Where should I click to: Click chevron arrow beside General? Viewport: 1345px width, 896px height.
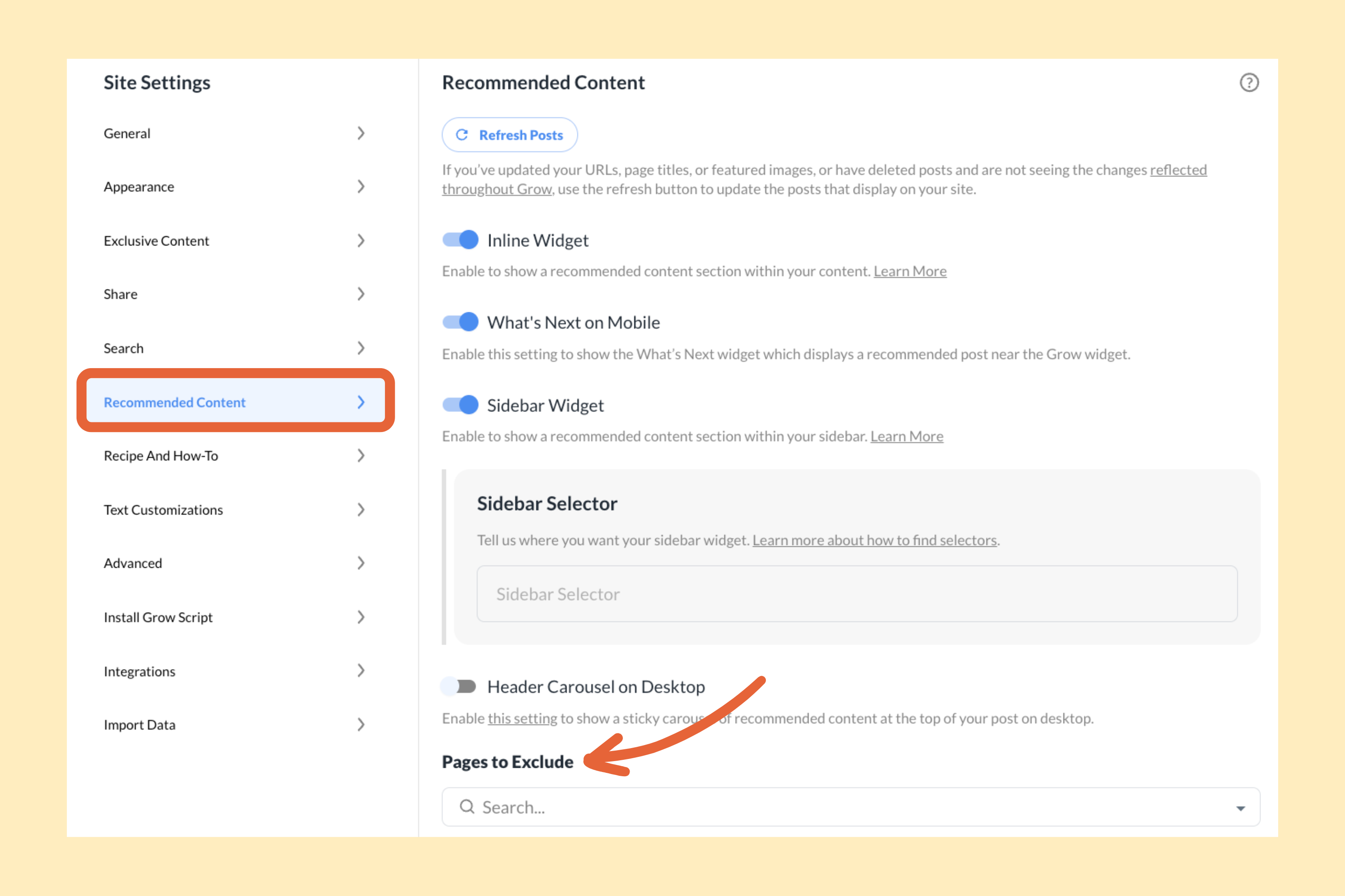(x=361, y=133)
